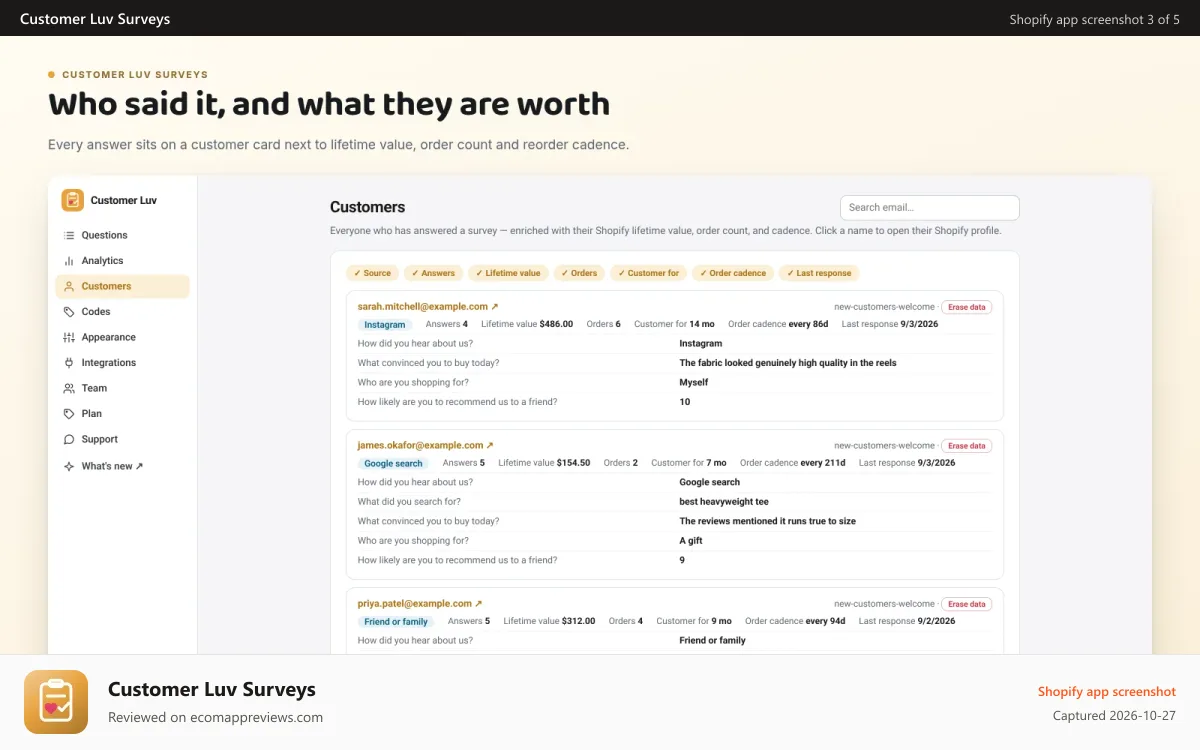
Task: Click the Google search source badge
Action: (394, 463)
